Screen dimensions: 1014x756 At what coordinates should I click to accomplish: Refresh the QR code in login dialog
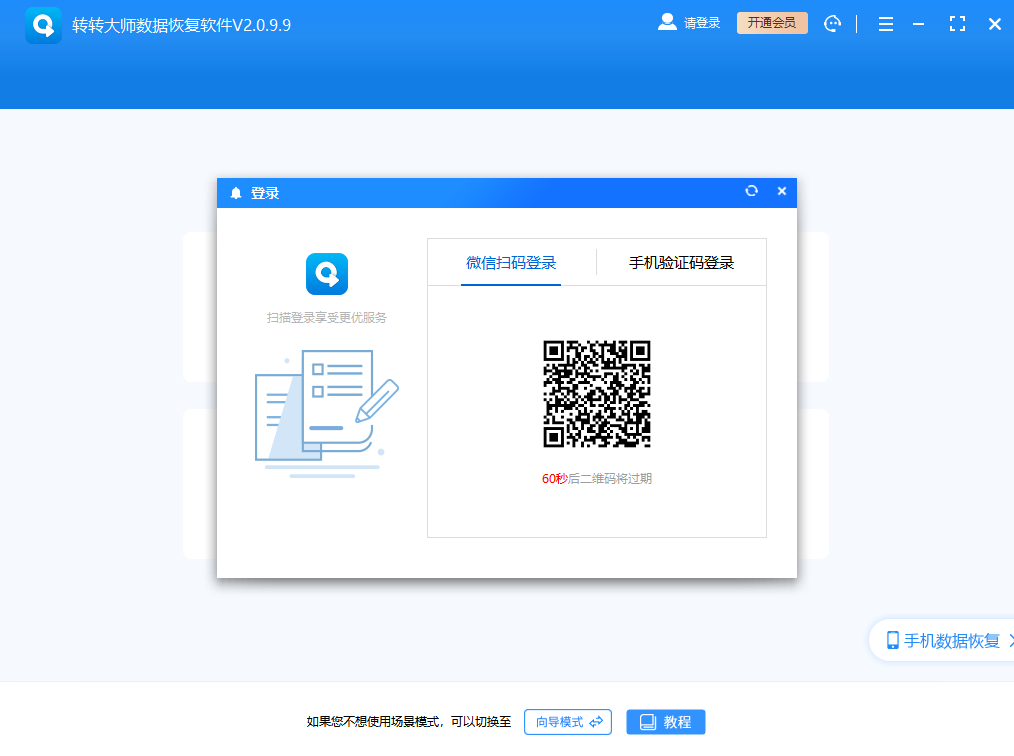751,191
